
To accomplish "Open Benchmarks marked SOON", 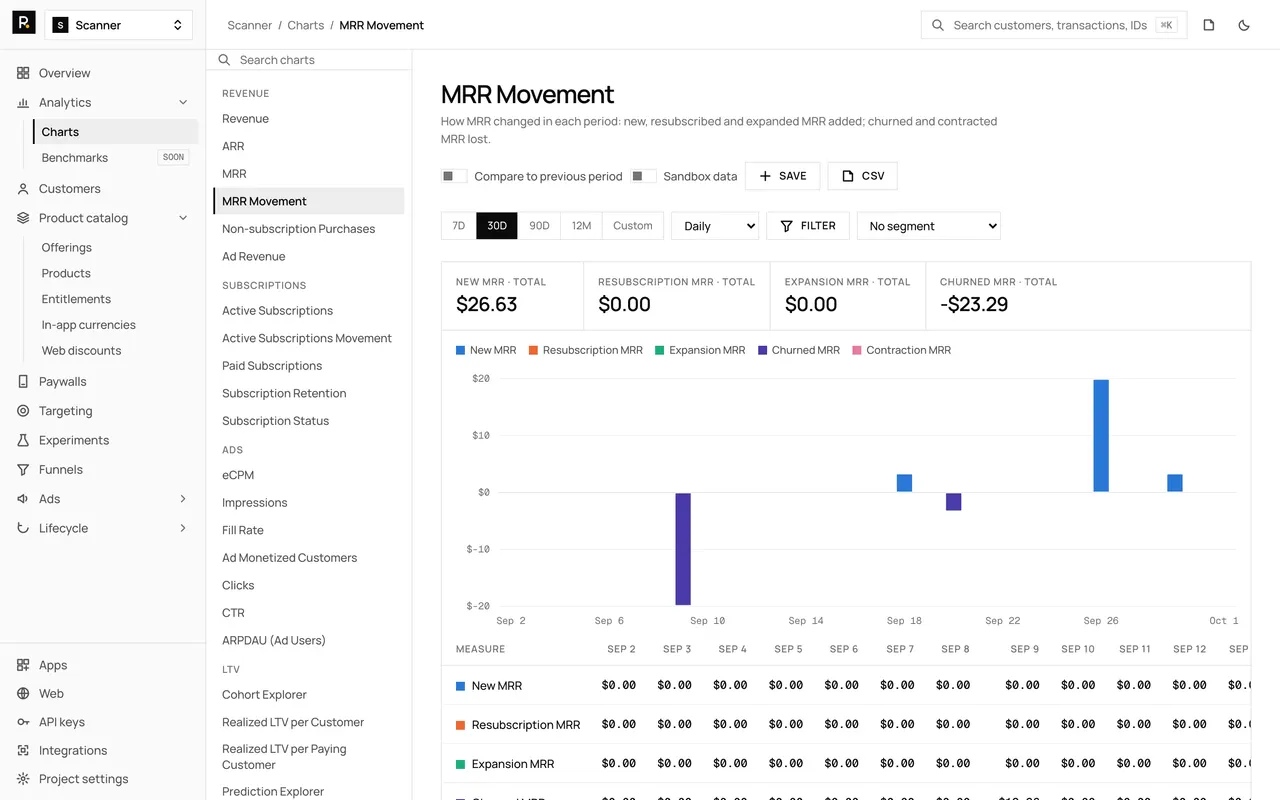I will 115,158.
